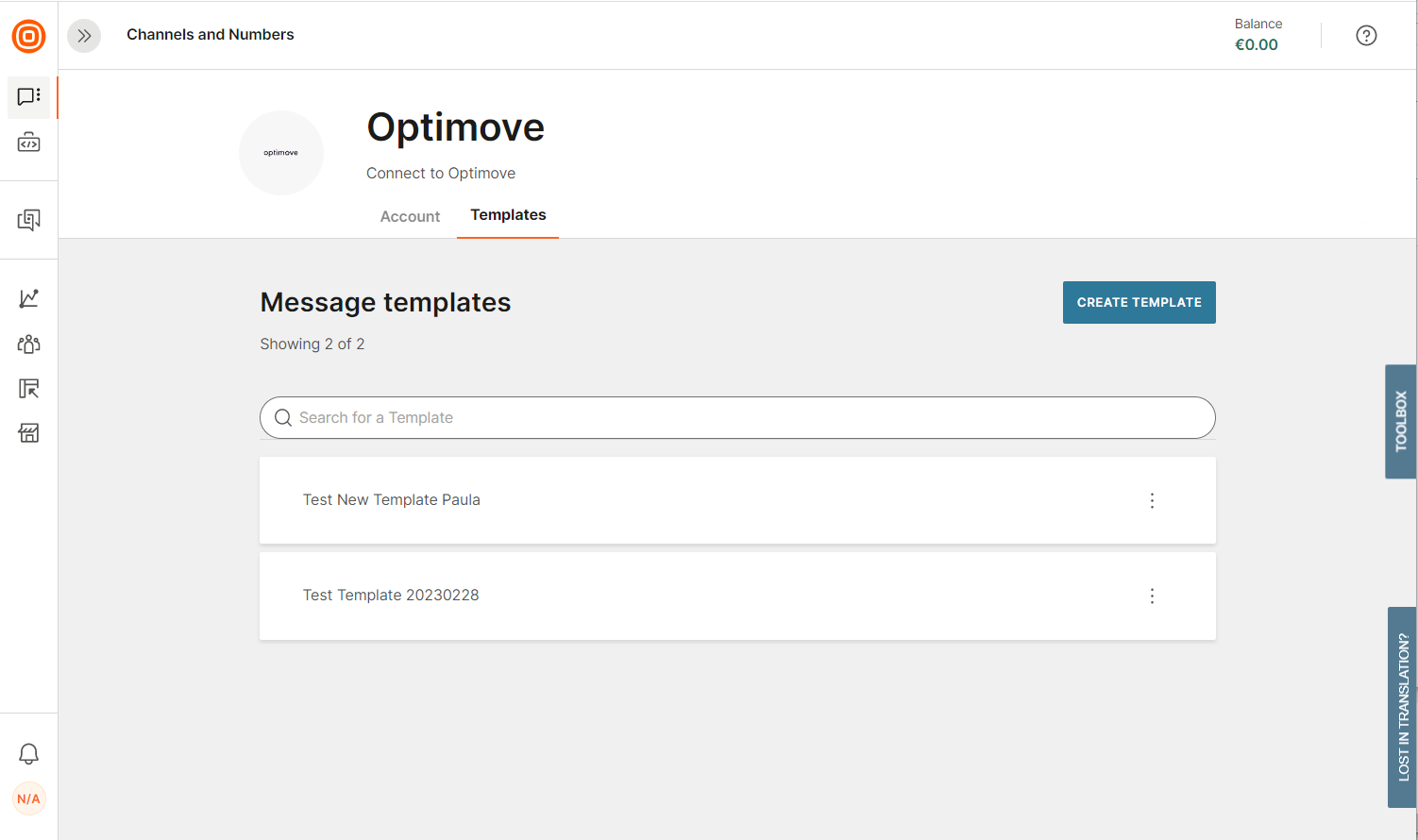Focus the Search for a Template field

(x=736, y=417)
